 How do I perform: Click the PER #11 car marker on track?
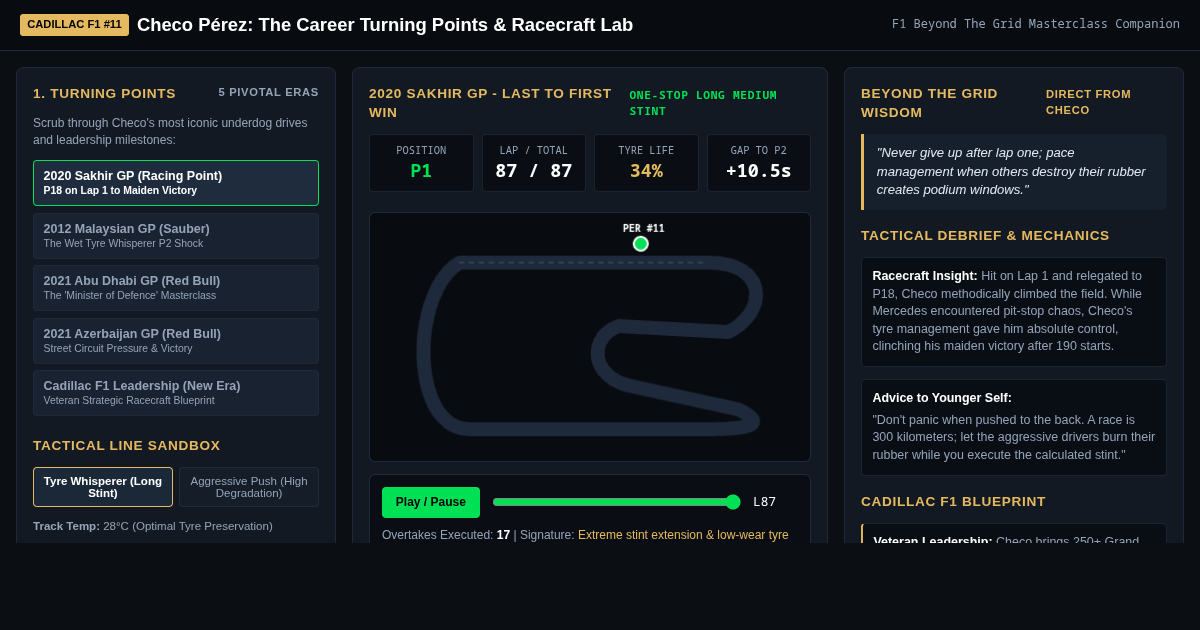pyautogui.click(x=641, y=244)
